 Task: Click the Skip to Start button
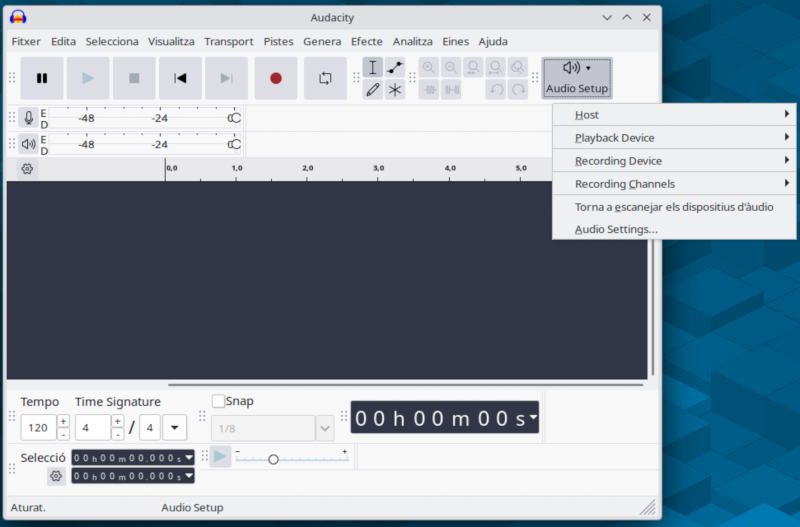[x=180, y=78]
